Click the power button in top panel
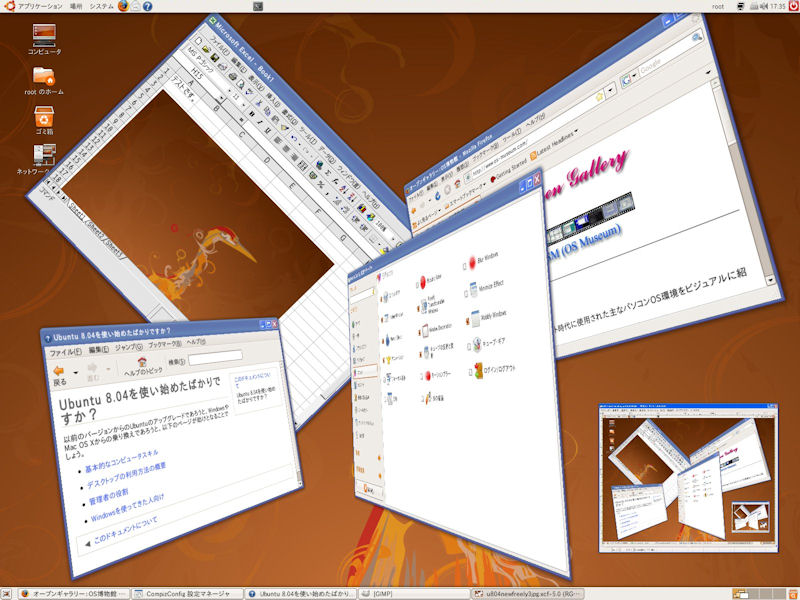Screen dimensions: 800x600 pyautogui.click(x=794, y=6)
